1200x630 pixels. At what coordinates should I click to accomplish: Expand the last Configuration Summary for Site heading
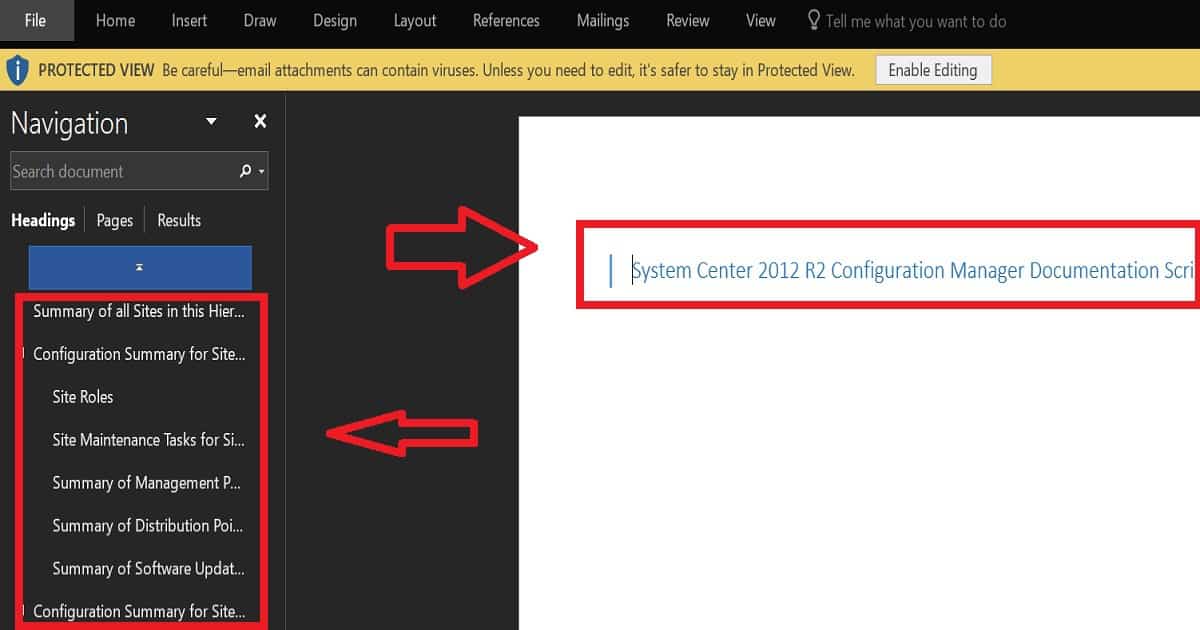tap(24, 610)
